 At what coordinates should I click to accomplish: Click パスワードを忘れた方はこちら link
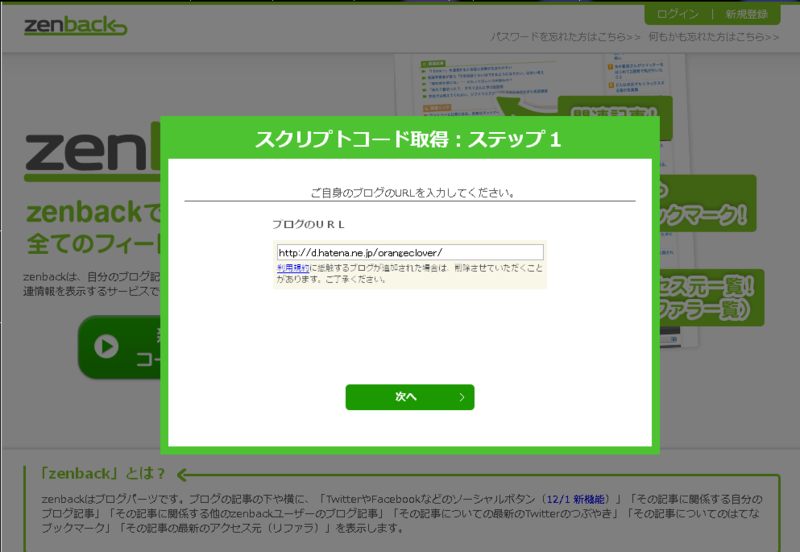(565, 37)
